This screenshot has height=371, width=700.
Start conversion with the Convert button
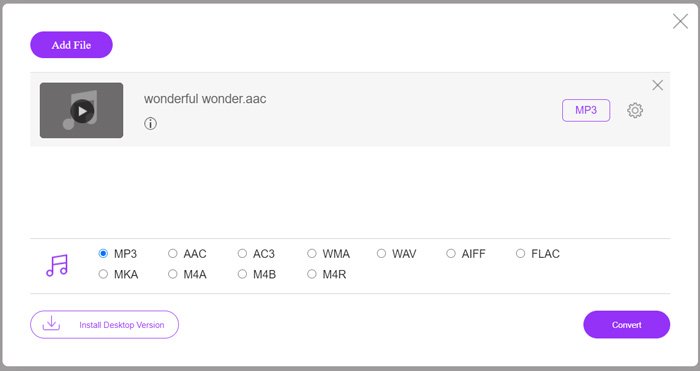(x=626, y=325)
